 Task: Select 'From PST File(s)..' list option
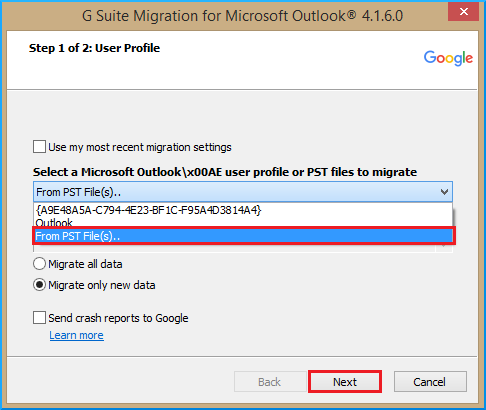[x=243, y=236]
